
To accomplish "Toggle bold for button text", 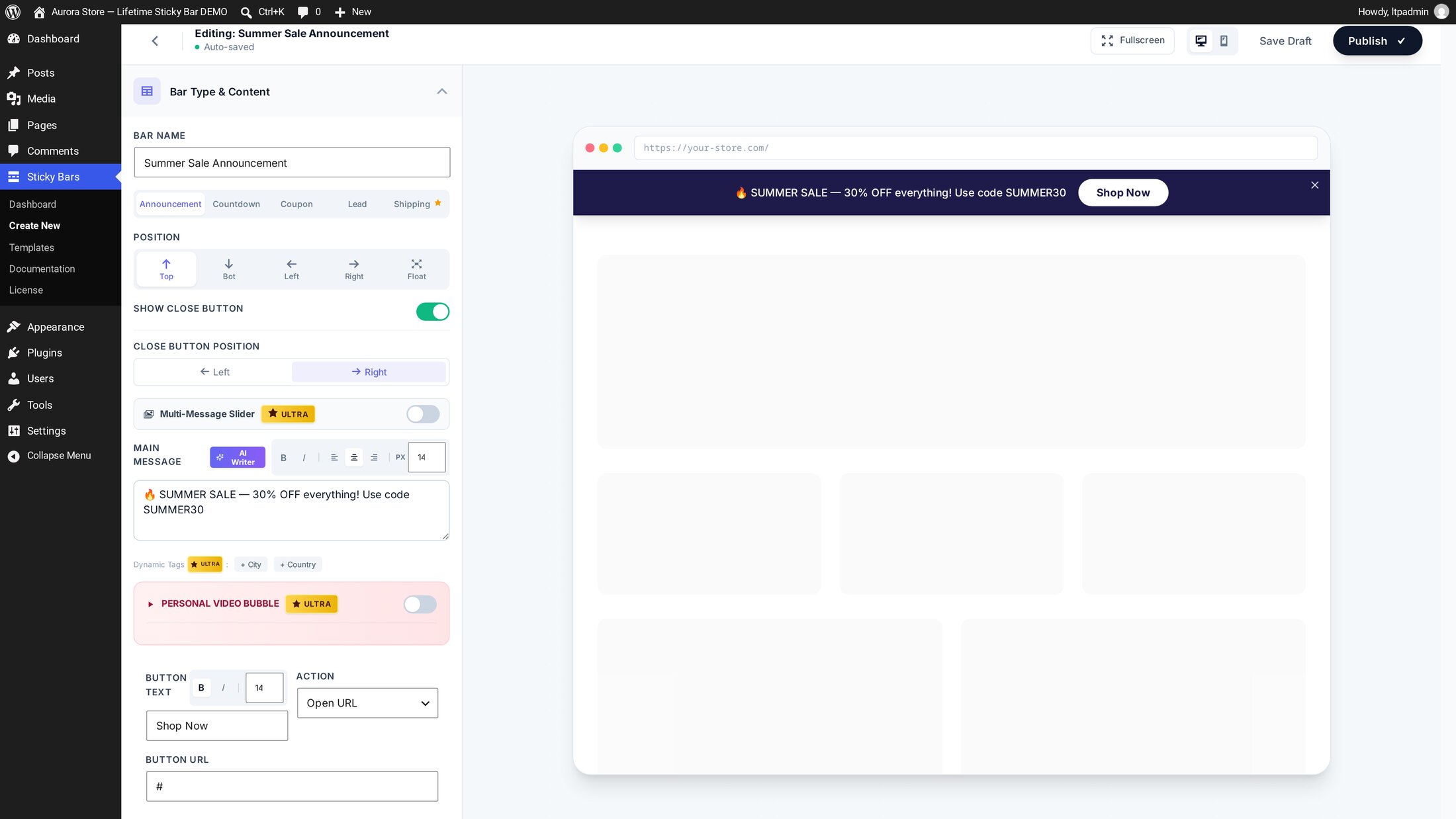I will 201,688.
